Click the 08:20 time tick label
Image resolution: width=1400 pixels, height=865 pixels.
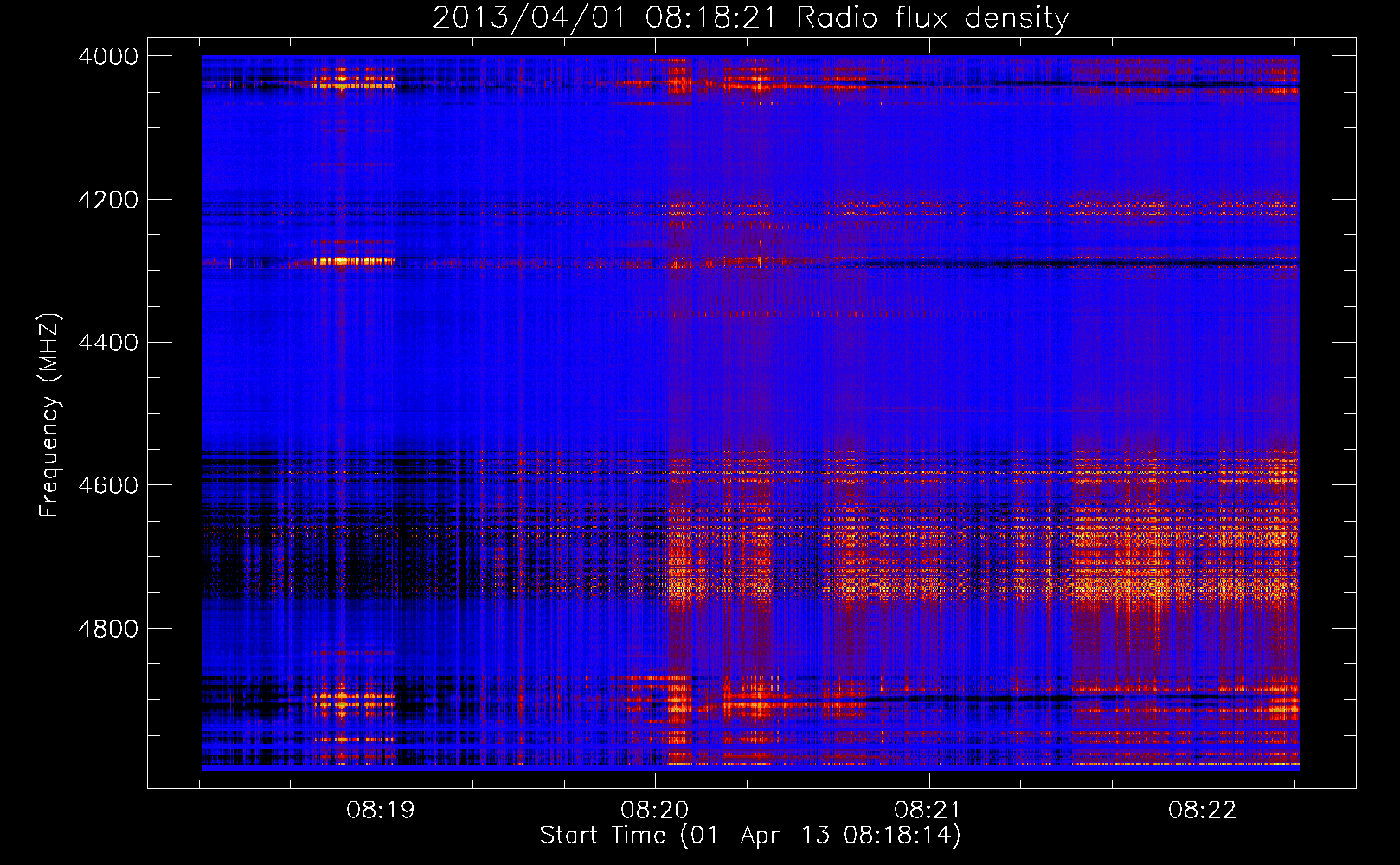pyautogui.click(x=655, y=811)
